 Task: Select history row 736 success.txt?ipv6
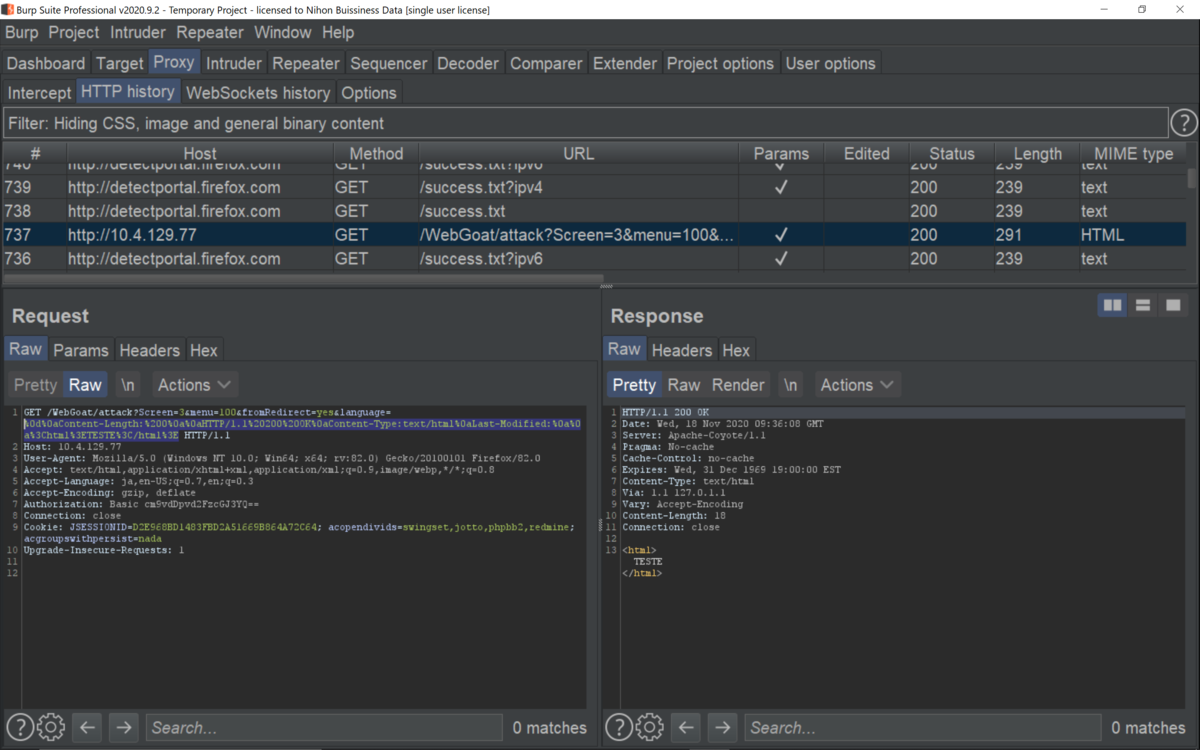point(594,259)
